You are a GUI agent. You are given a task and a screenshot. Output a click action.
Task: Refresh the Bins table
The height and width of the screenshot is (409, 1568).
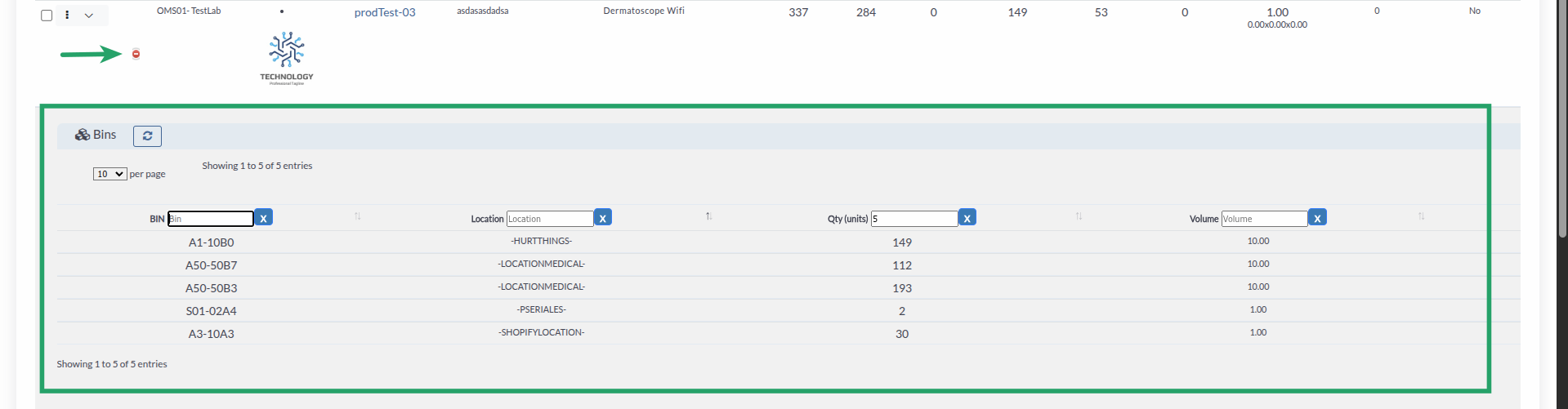tap(147, 136)
